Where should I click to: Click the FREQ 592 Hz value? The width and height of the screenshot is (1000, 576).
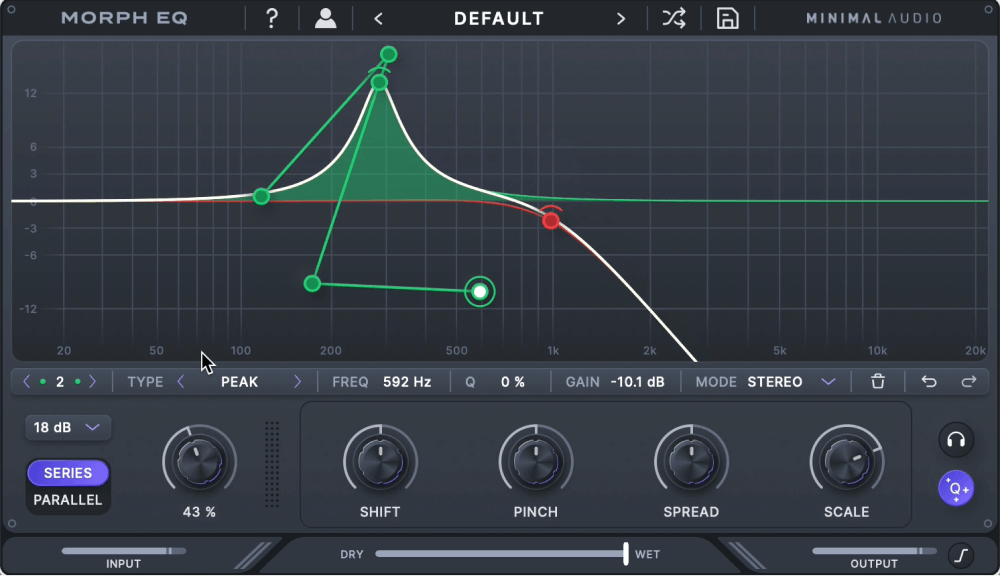click(407, 381)
